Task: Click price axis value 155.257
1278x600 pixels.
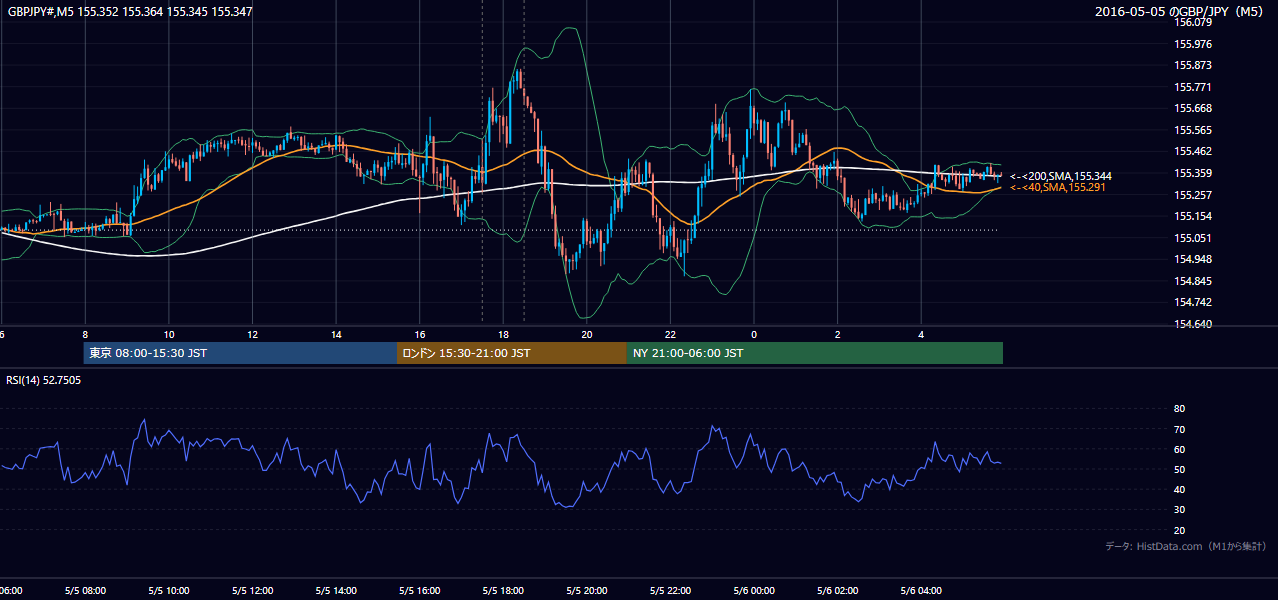Action: 1193,195
